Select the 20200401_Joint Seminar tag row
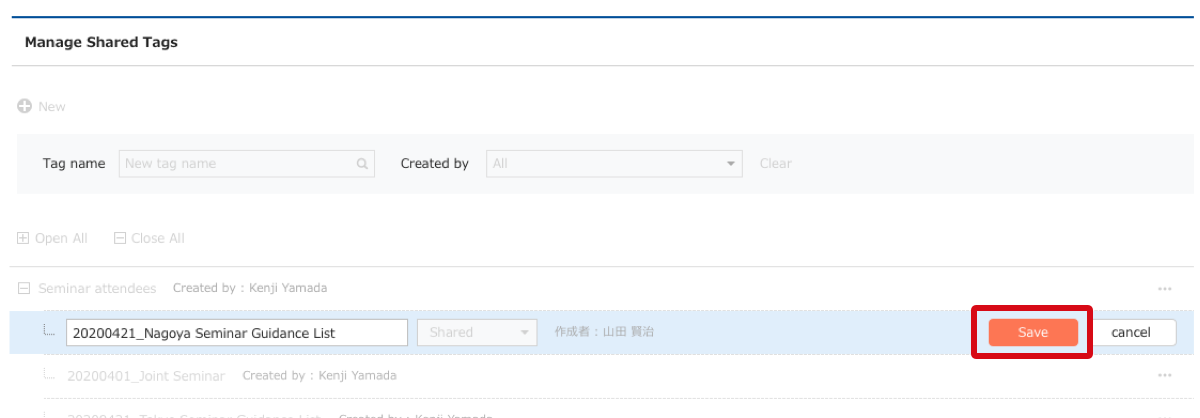The height and width of the screenshot is (418, 1200). click(600, 376)
